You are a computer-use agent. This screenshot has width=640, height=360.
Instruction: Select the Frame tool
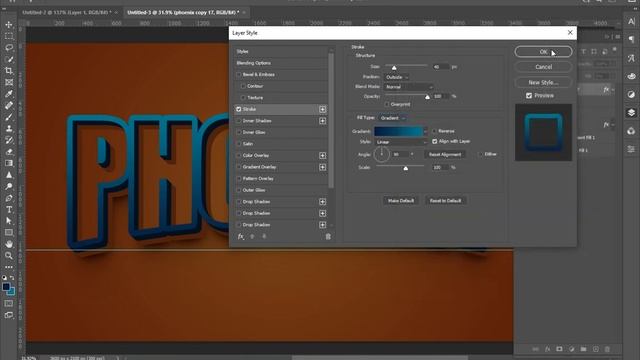[x=9, y=82]
